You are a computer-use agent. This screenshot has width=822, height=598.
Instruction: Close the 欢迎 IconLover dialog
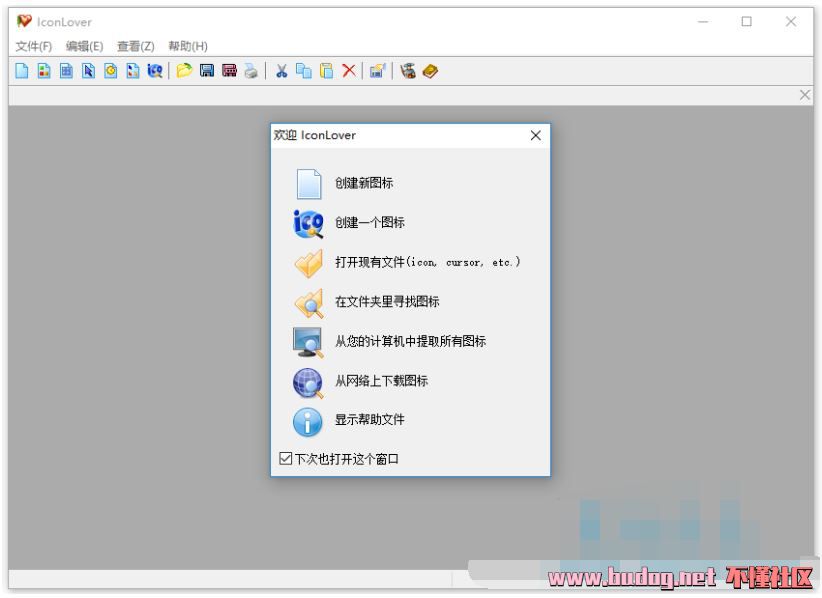coord(535,136)
